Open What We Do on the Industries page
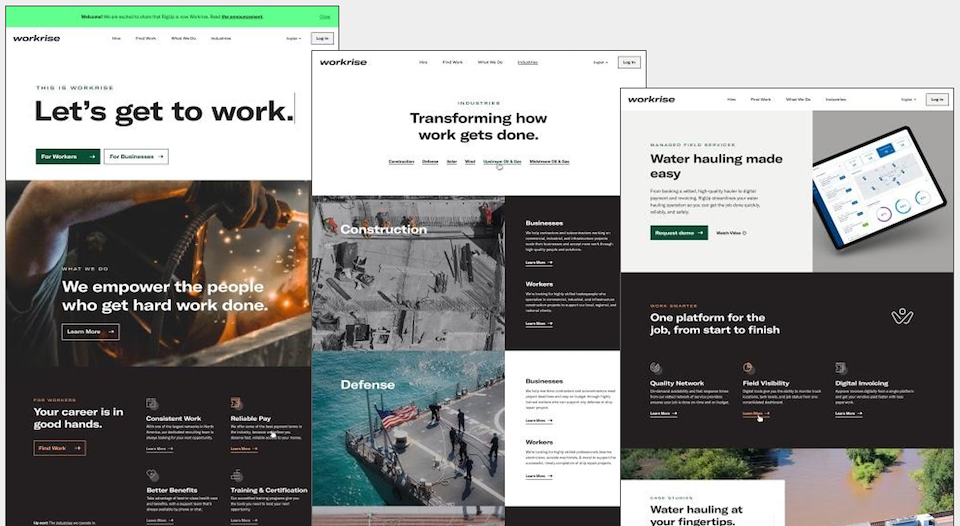Viewport: 960px width, 526px height. click(x=490, y=62)
